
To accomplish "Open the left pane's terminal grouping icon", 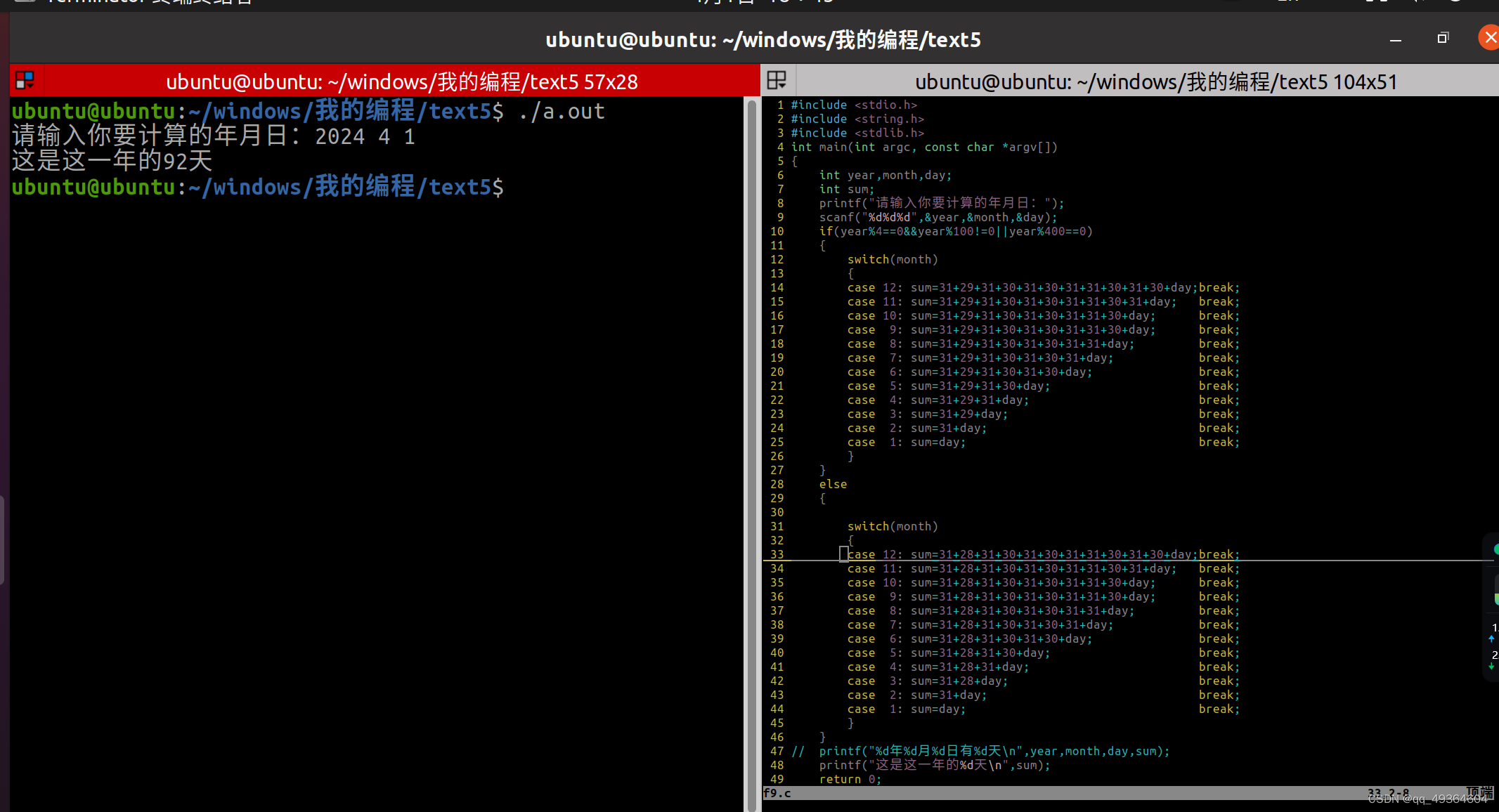I will (x=25, y=81).
